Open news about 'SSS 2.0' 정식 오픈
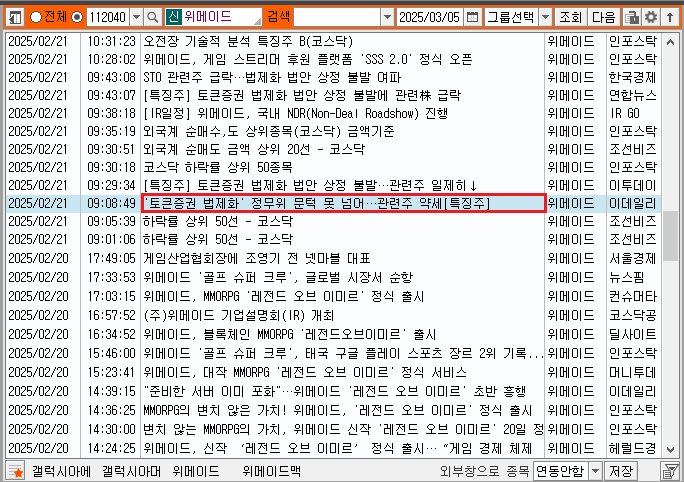Image resolution: width=684 pixels, height=482 pixels. point(308,59)
